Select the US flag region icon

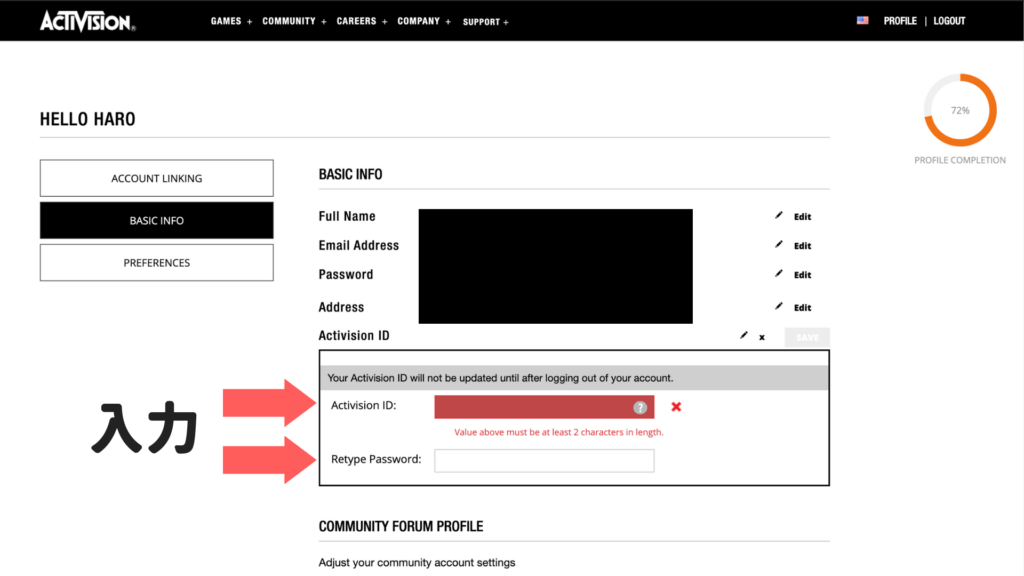pos(863,21)
